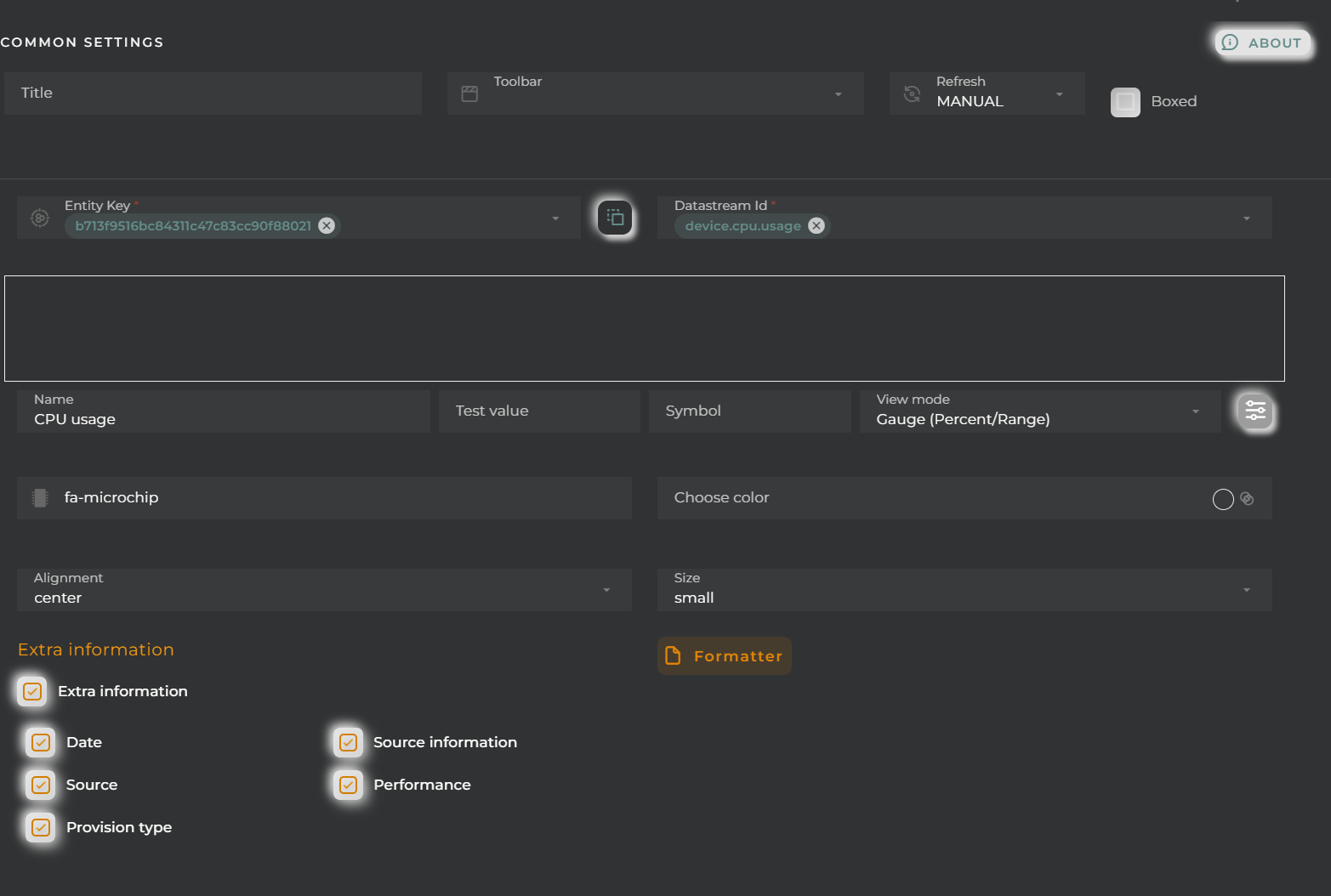1331x896 pixels.
Task: Toggle the Extra information checkbox
Action: pyautogui.click(x=32, y=691)
